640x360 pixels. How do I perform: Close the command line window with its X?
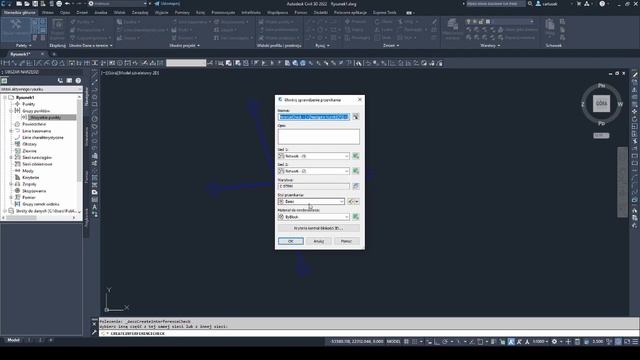(x=94, y=324)
